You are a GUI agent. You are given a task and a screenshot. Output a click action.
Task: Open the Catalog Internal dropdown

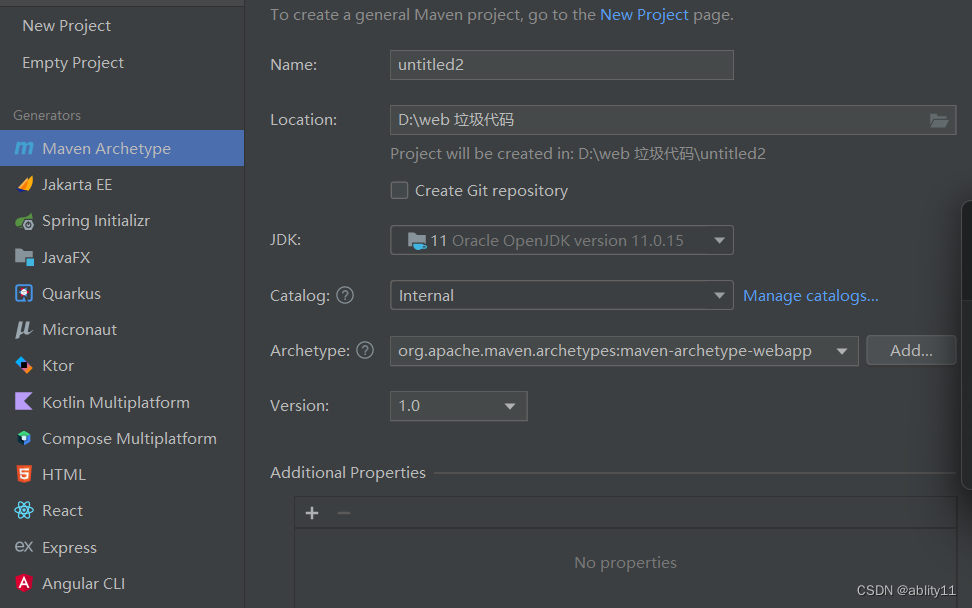click(562, 296)
